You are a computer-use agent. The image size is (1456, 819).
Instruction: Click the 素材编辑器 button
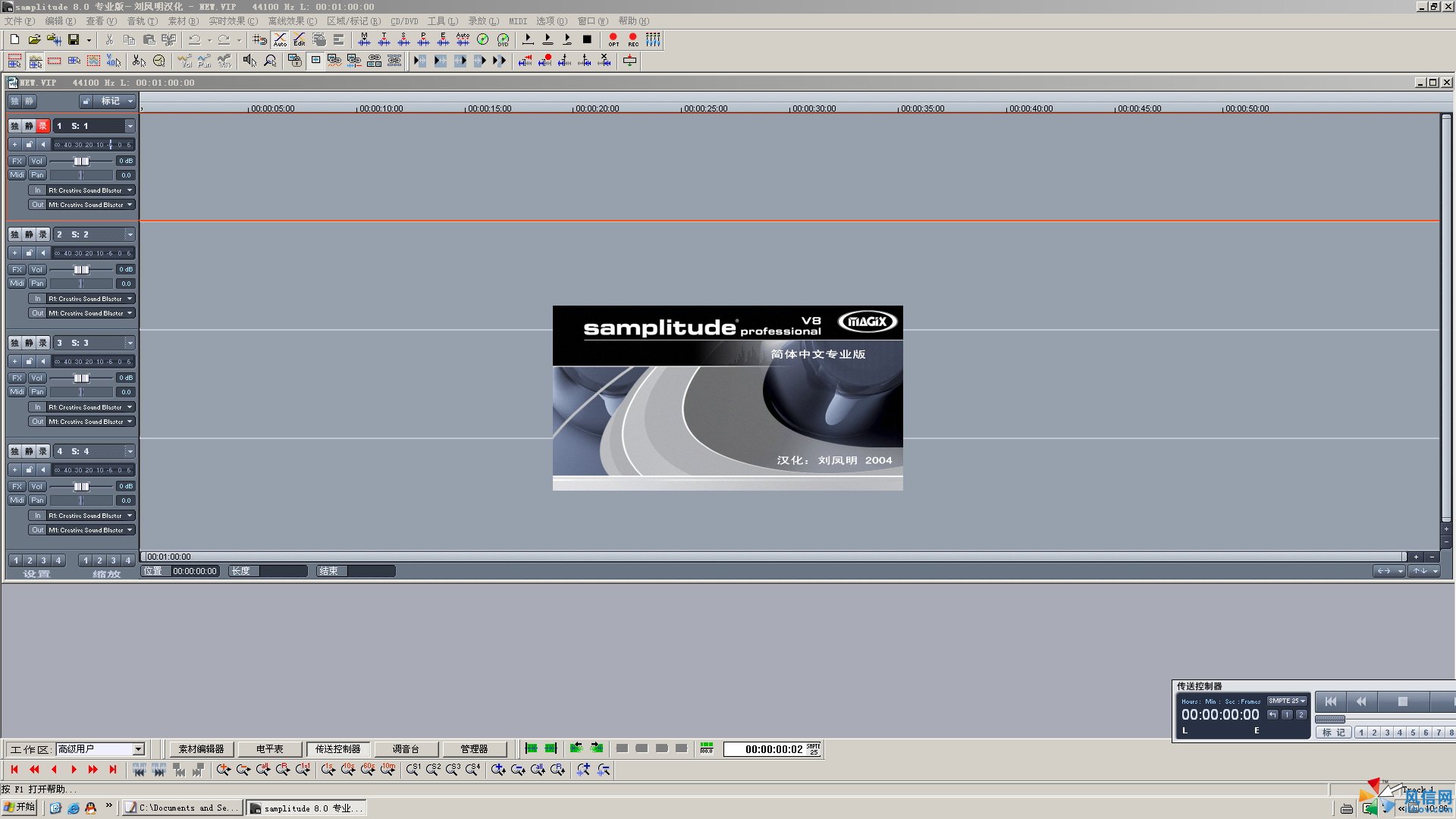coord(201,749)
